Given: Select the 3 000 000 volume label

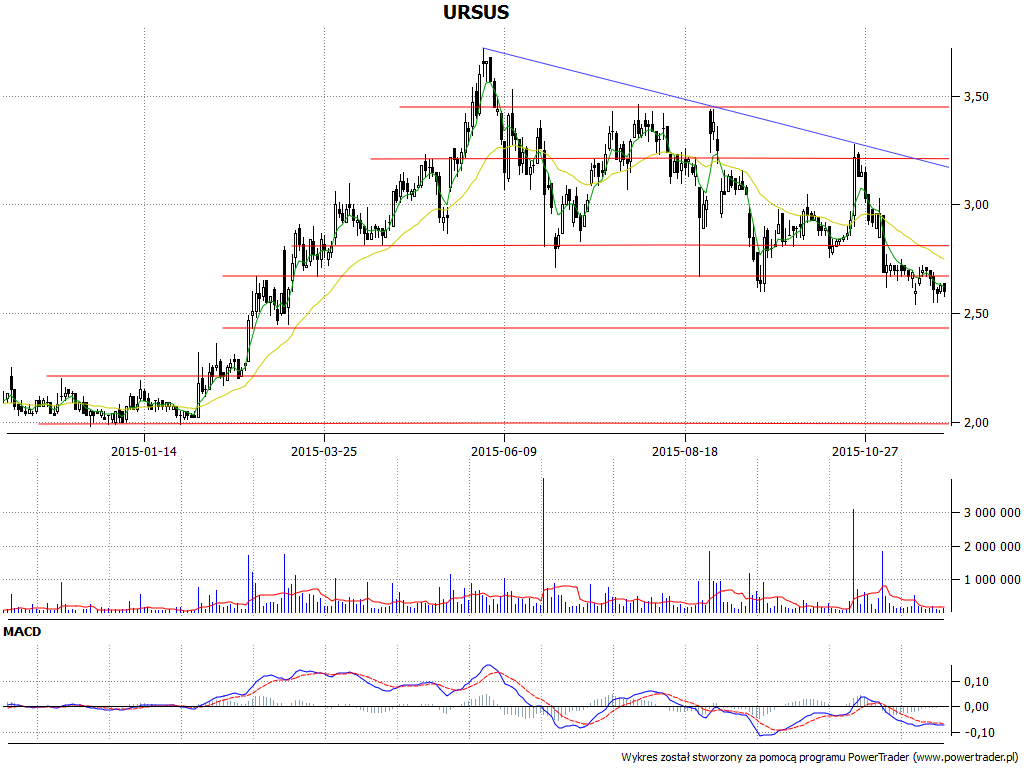Looking at the screenshot, I should tap(992, 513).
